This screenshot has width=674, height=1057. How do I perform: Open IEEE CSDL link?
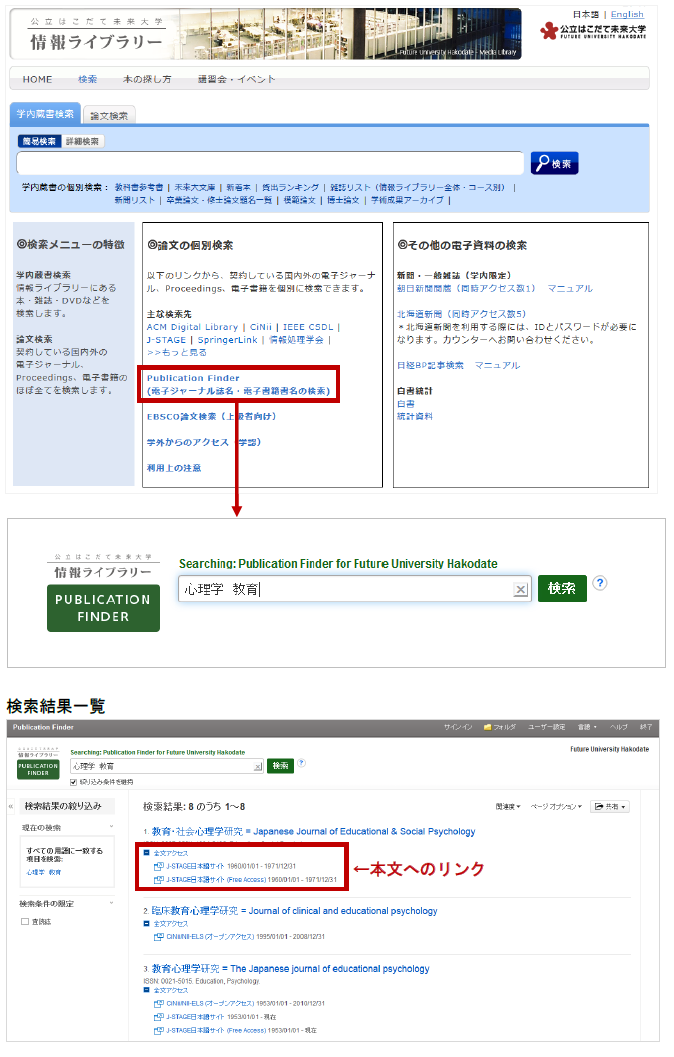tap(308, 327)
